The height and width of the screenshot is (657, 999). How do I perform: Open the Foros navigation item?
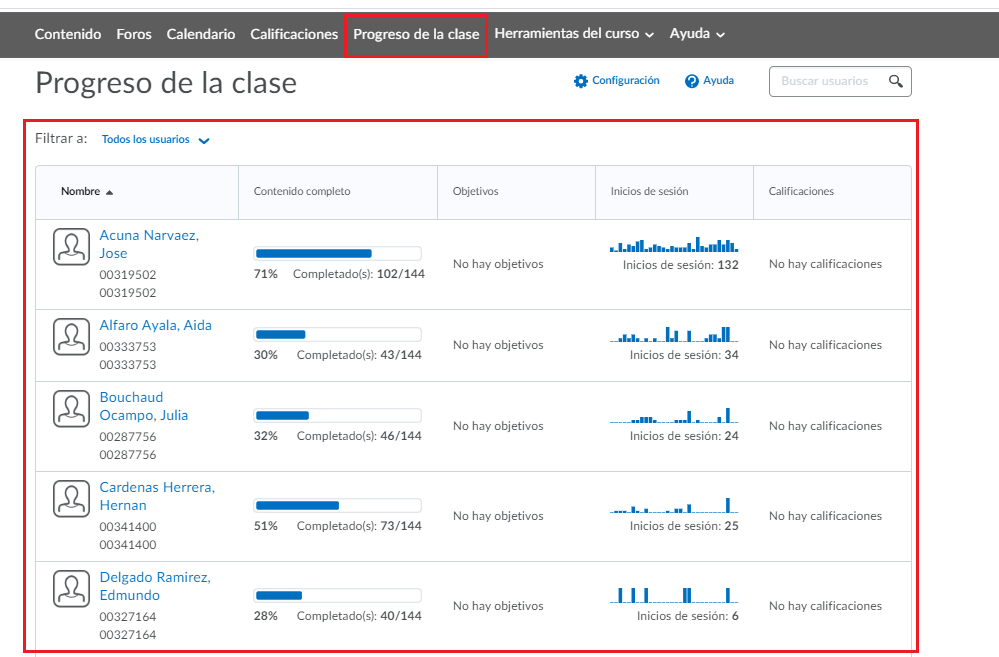[x=134, y=34]
